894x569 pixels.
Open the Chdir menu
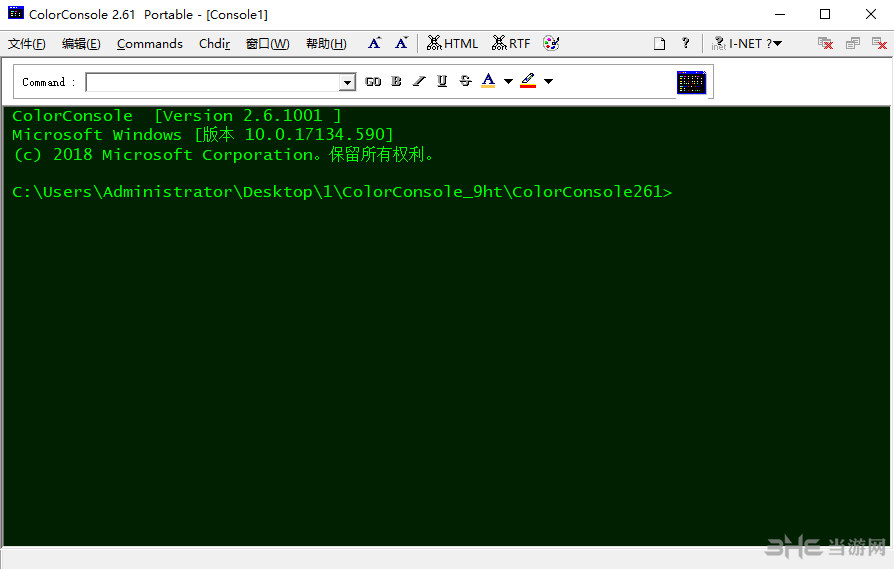pyautogui.click(x=214, y=44)
